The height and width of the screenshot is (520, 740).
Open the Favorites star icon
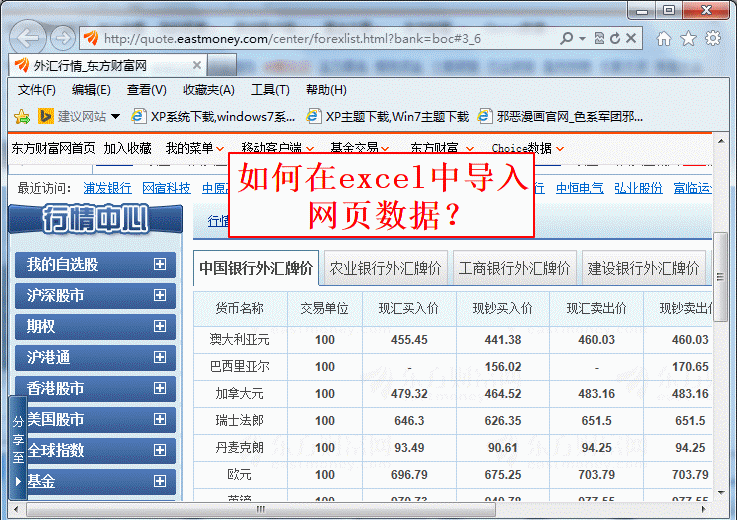[688, 39]
